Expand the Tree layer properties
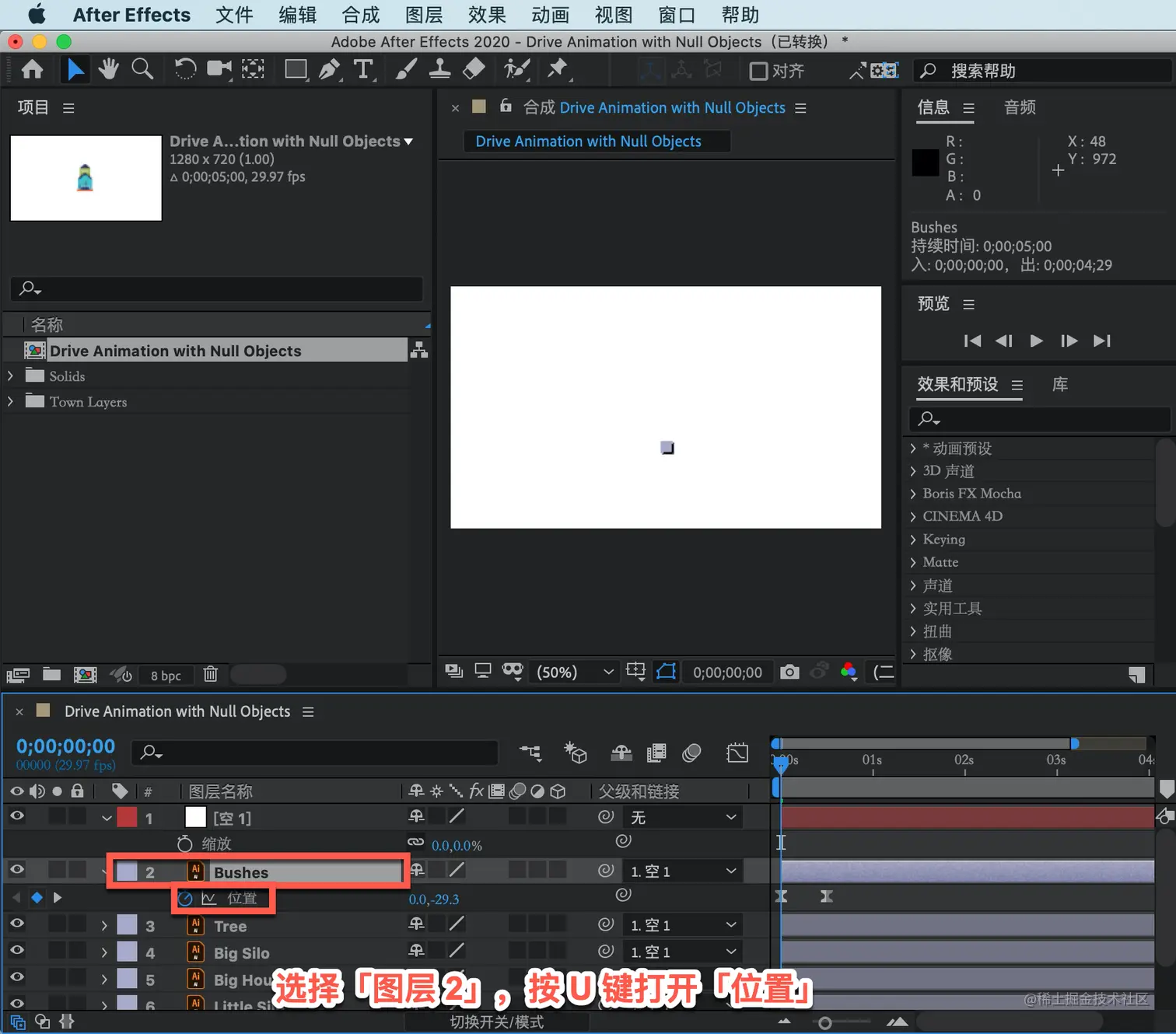This screenshot has width=1176, height=1034. point(104,926)
